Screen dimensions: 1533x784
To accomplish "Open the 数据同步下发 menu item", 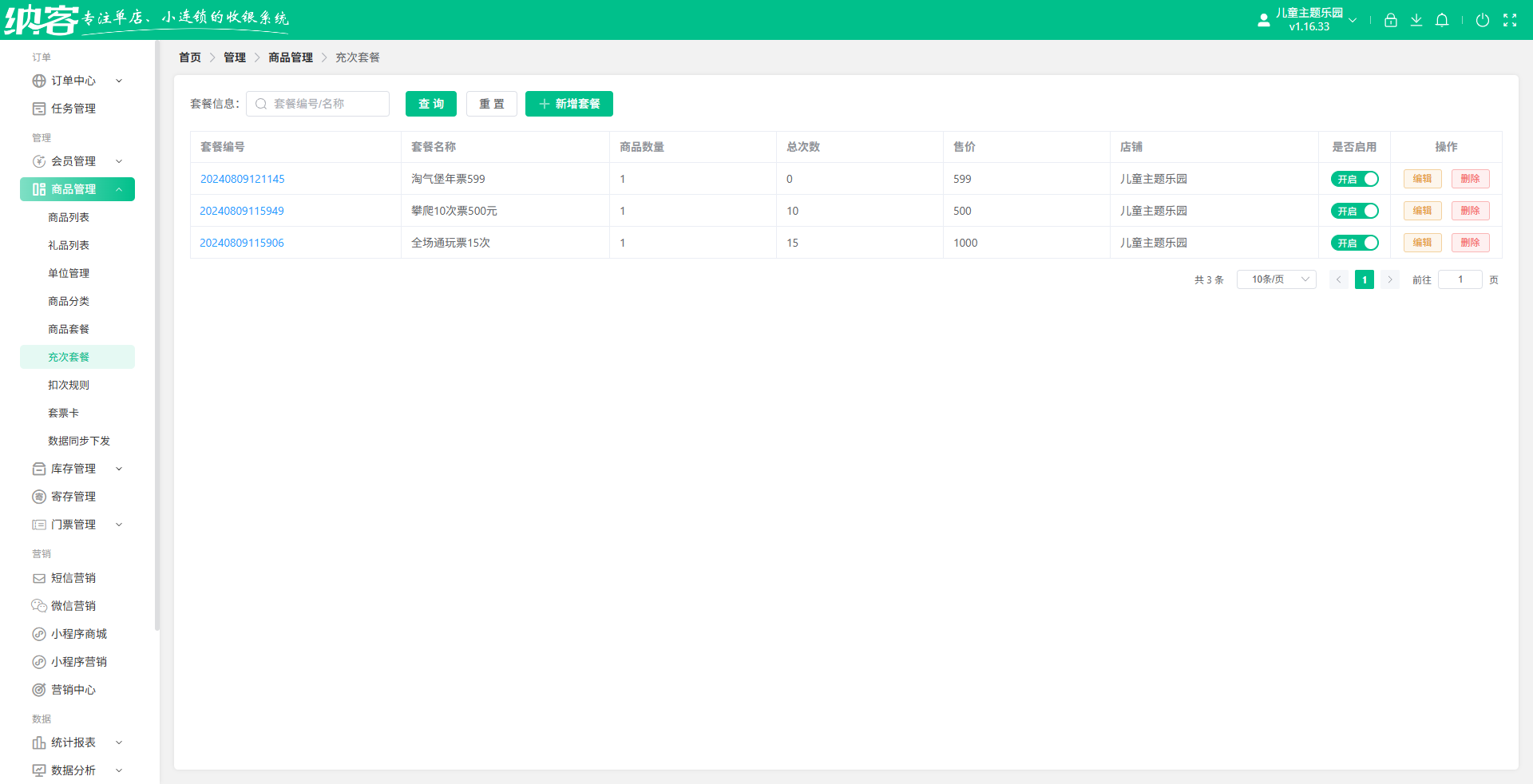I will click(x=77, y=441).
